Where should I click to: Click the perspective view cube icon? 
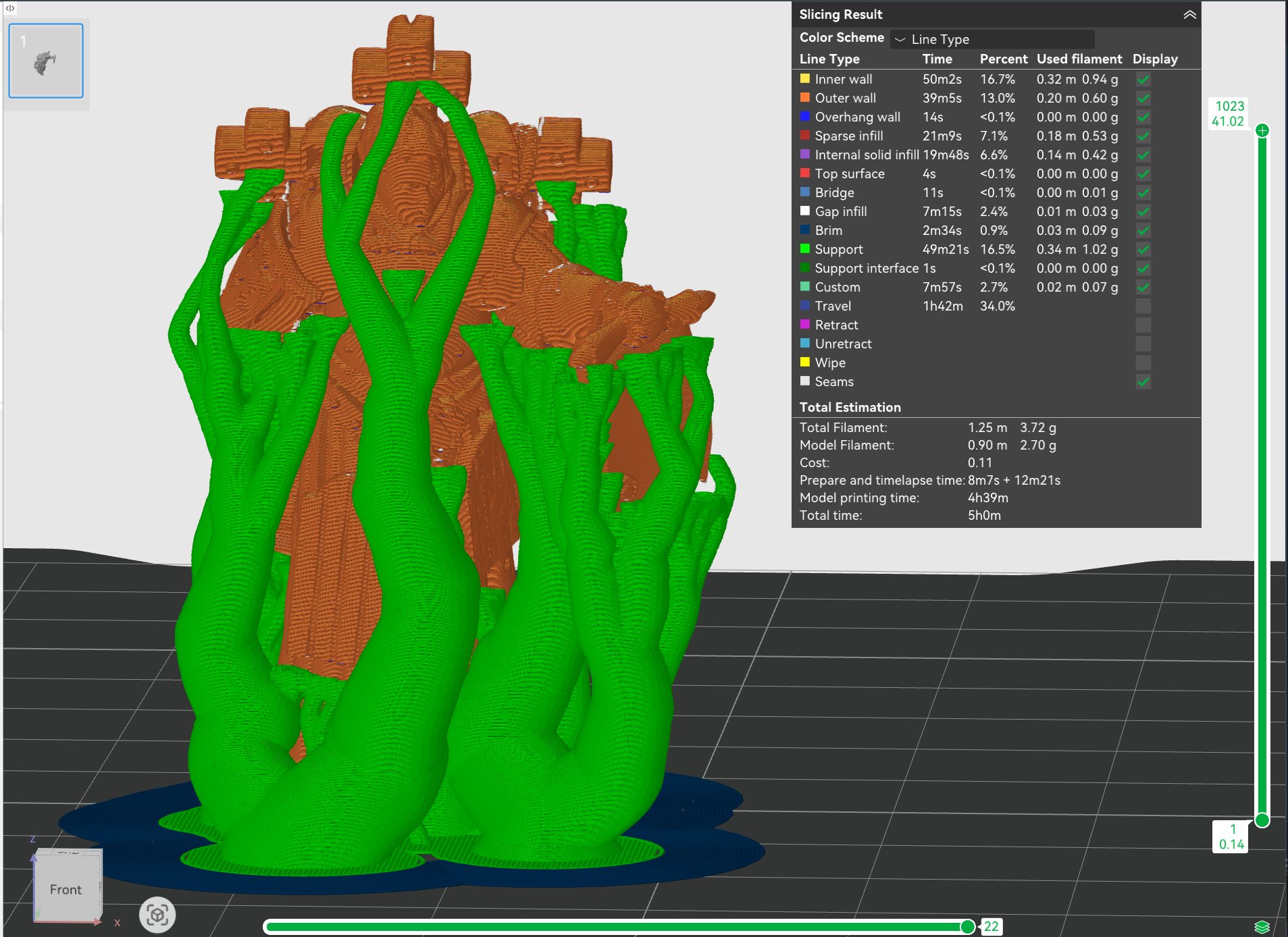[157, 915]
